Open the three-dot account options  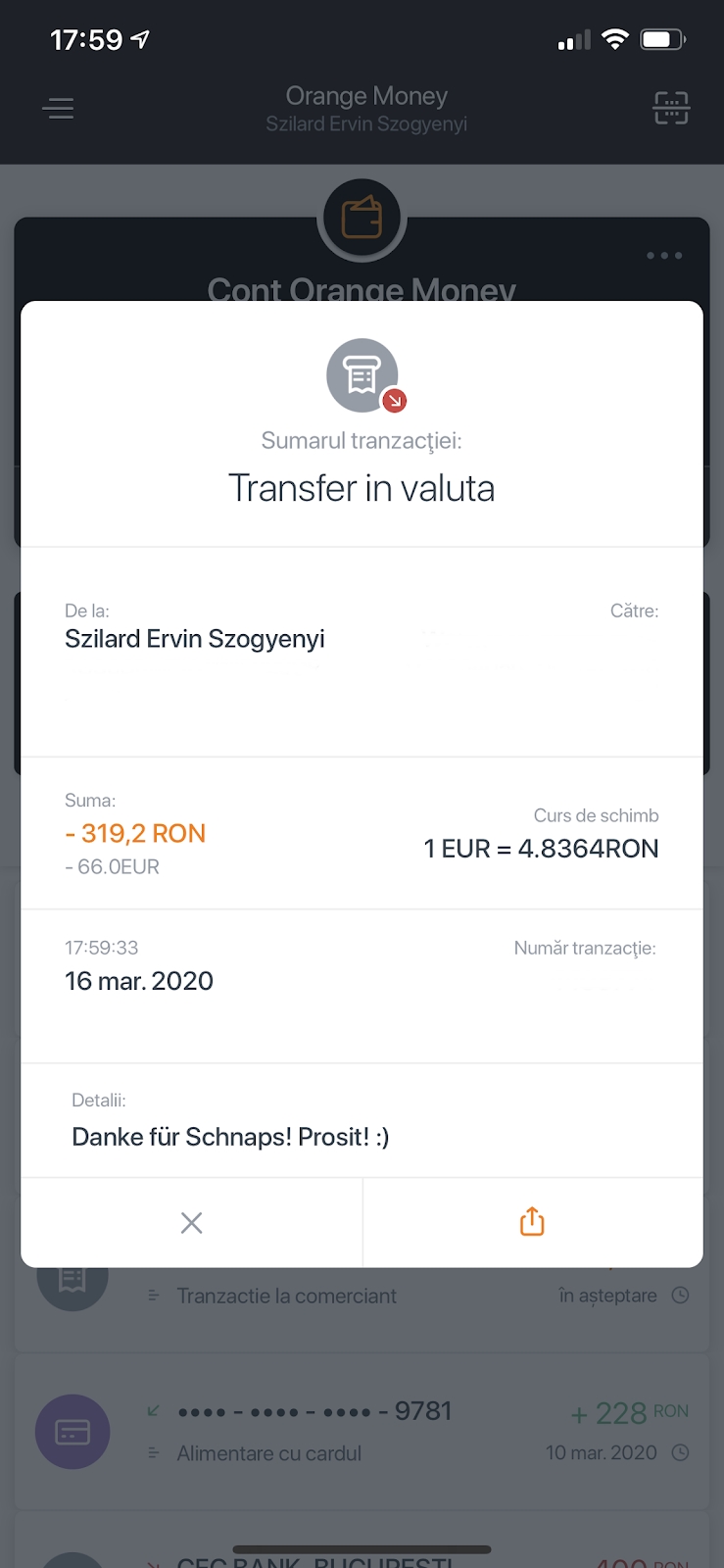click(x=664, y=256)
